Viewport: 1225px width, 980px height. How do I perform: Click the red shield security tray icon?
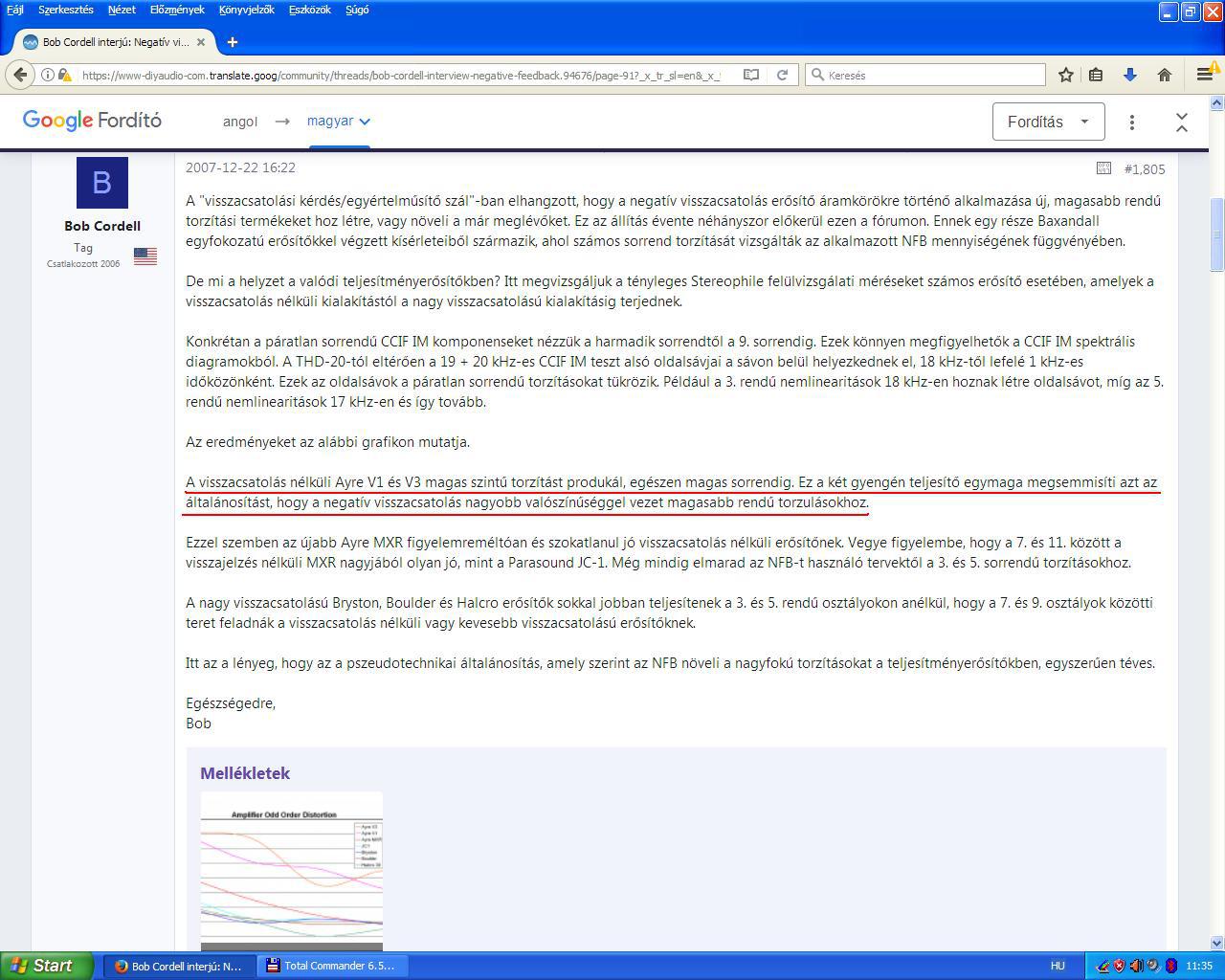tap(1119, 966)
